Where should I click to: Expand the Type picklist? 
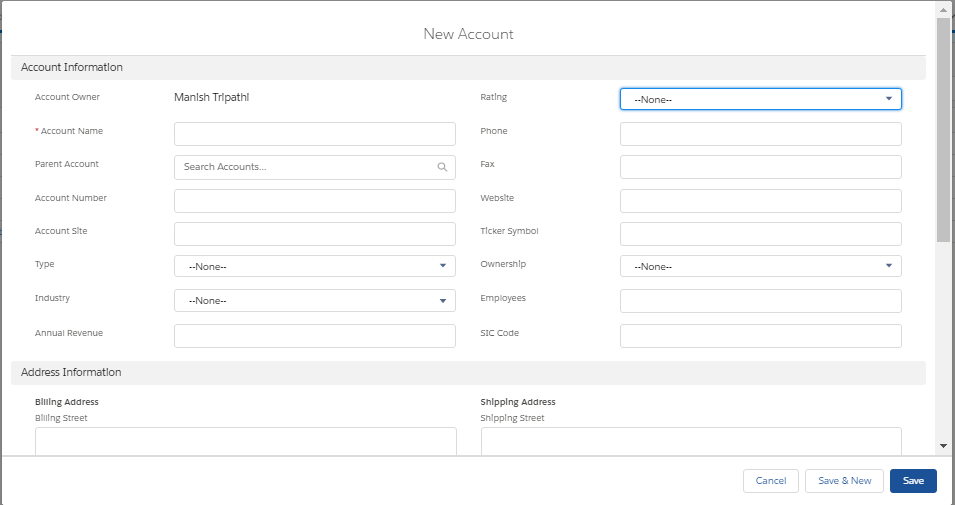click(314, 266)
